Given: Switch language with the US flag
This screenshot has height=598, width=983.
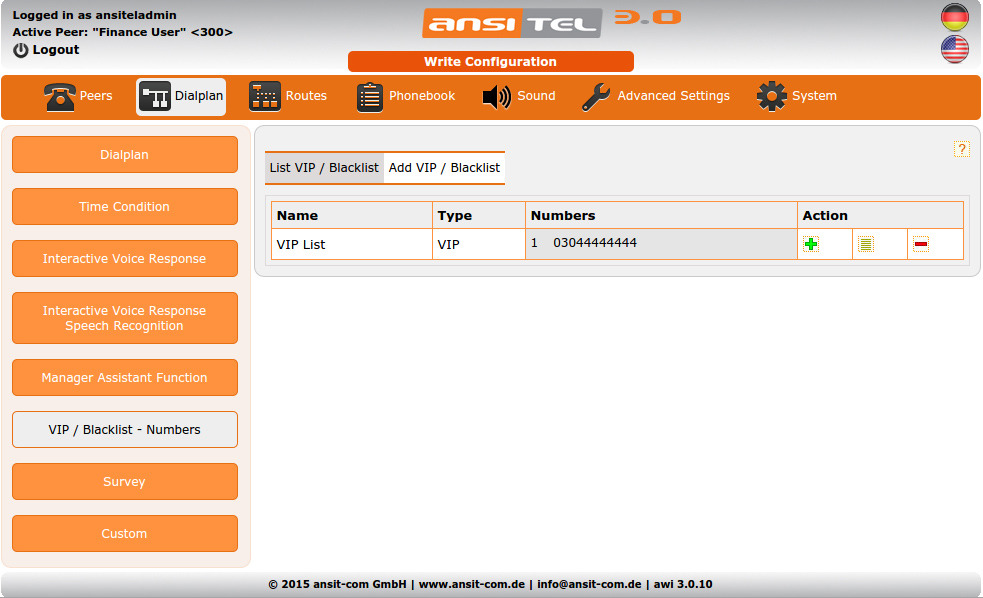Looking at the screenshot, I should tap(955, 49).
